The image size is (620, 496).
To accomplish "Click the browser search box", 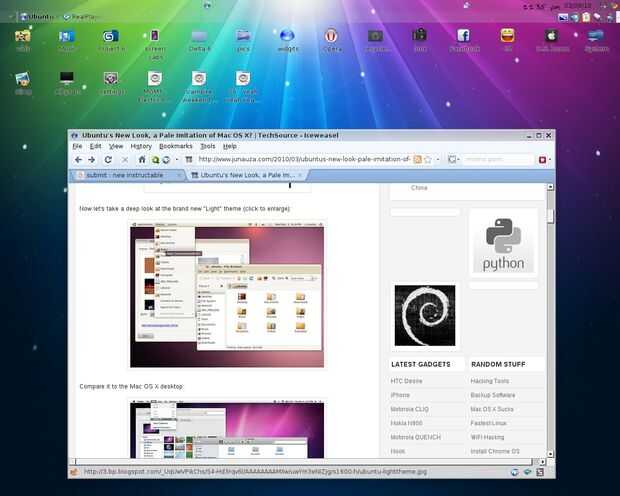I will 497,159.
